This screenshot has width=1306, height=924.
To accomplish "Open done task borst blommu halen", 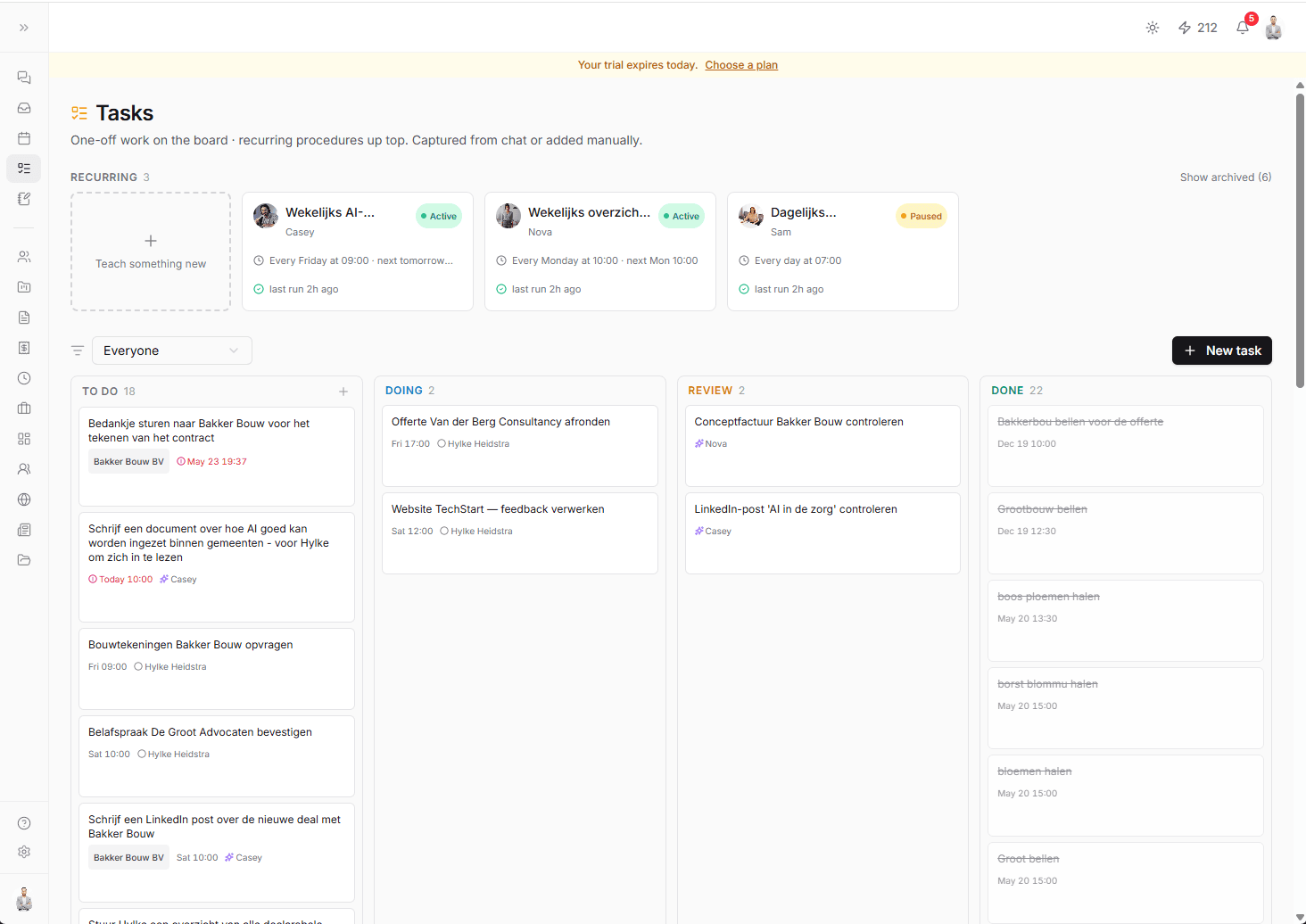I will tap(1126, 708).
